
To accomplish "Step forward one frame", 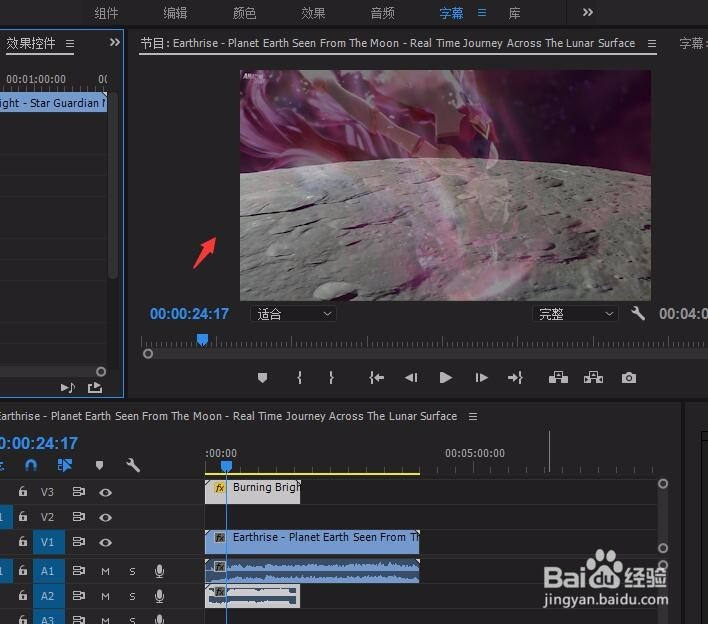I will [481, 377].
